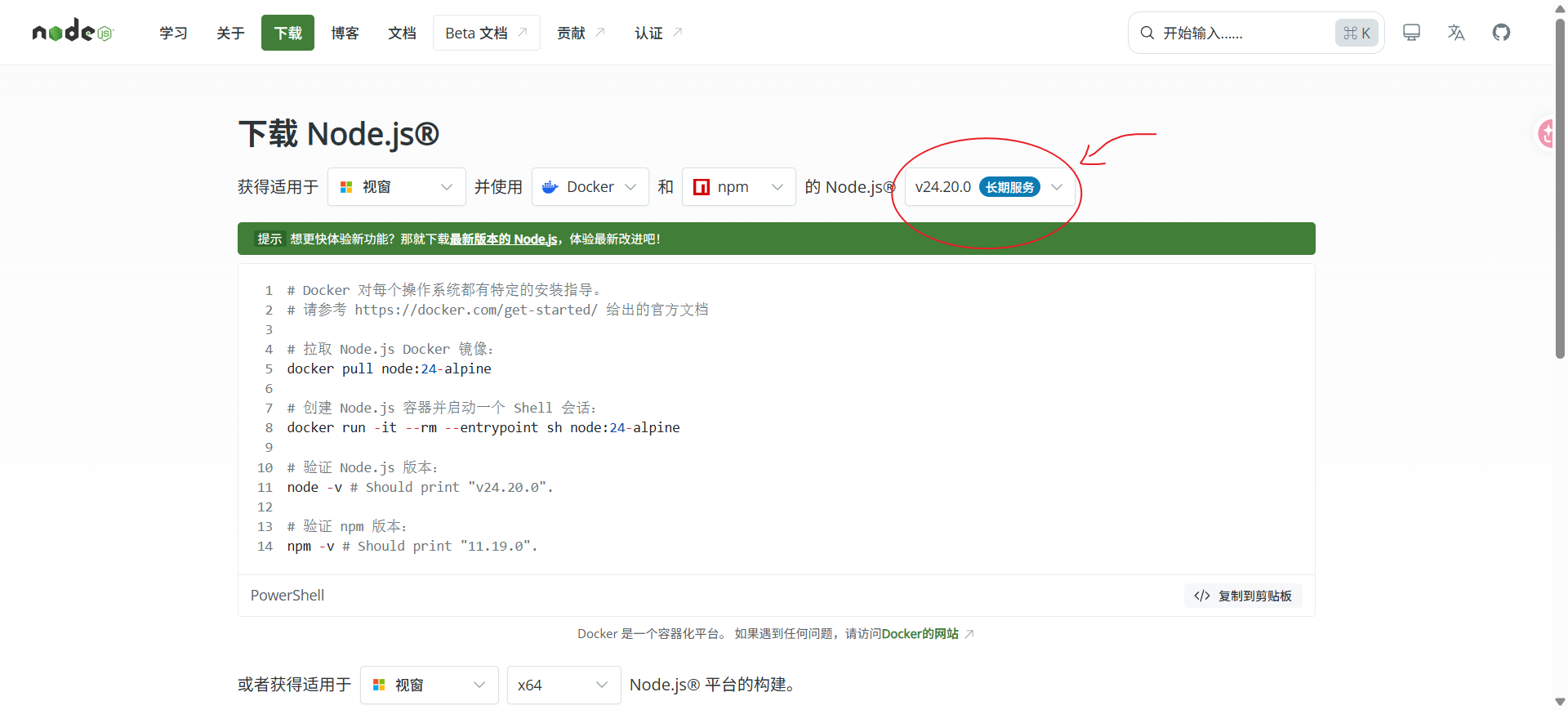Follow the 最新版本的 Node.js link
1568x710 pixels.
pyautogui.click(x=503, y=239)
